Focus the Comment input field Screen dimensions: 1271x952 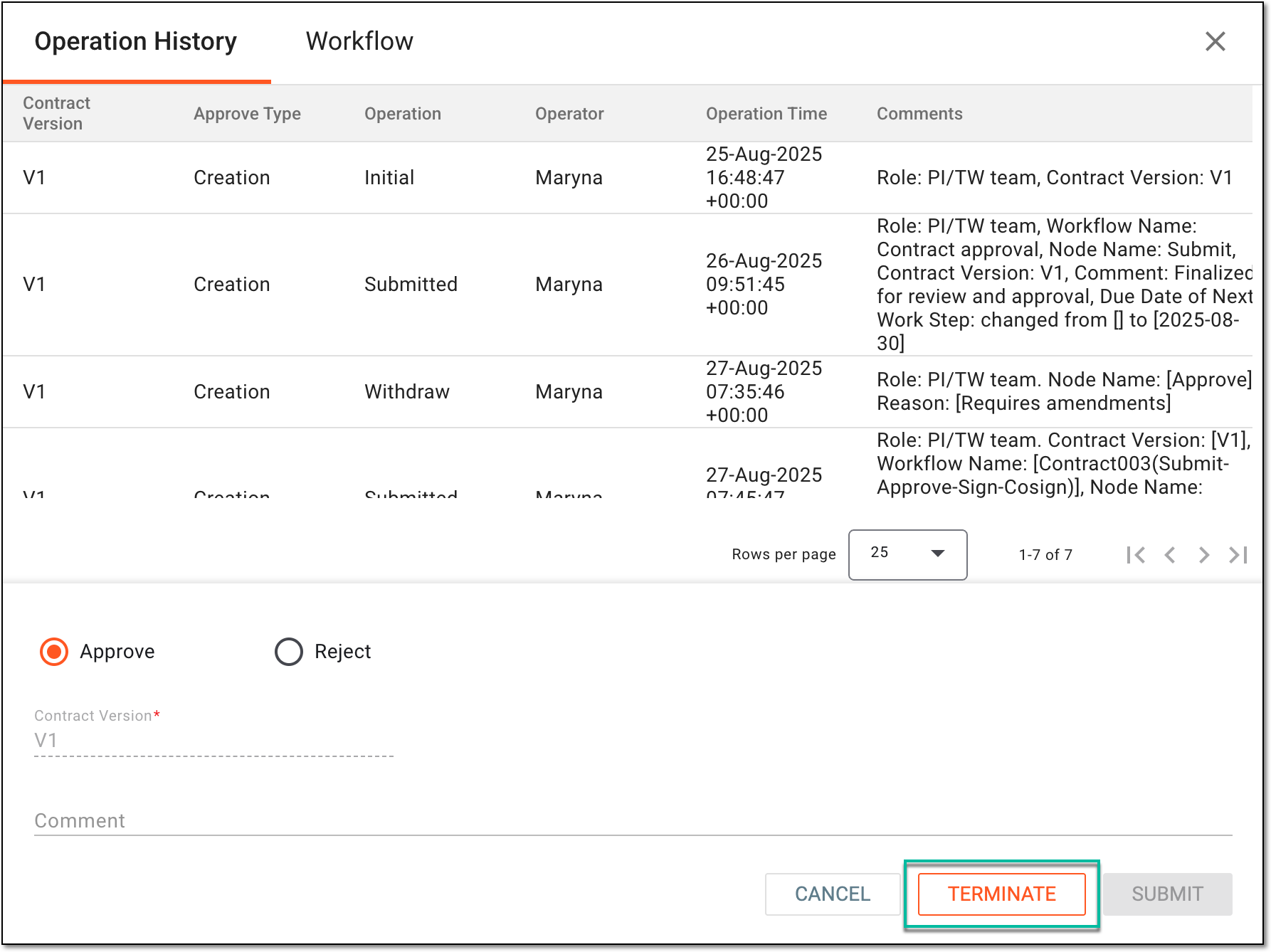633,820
